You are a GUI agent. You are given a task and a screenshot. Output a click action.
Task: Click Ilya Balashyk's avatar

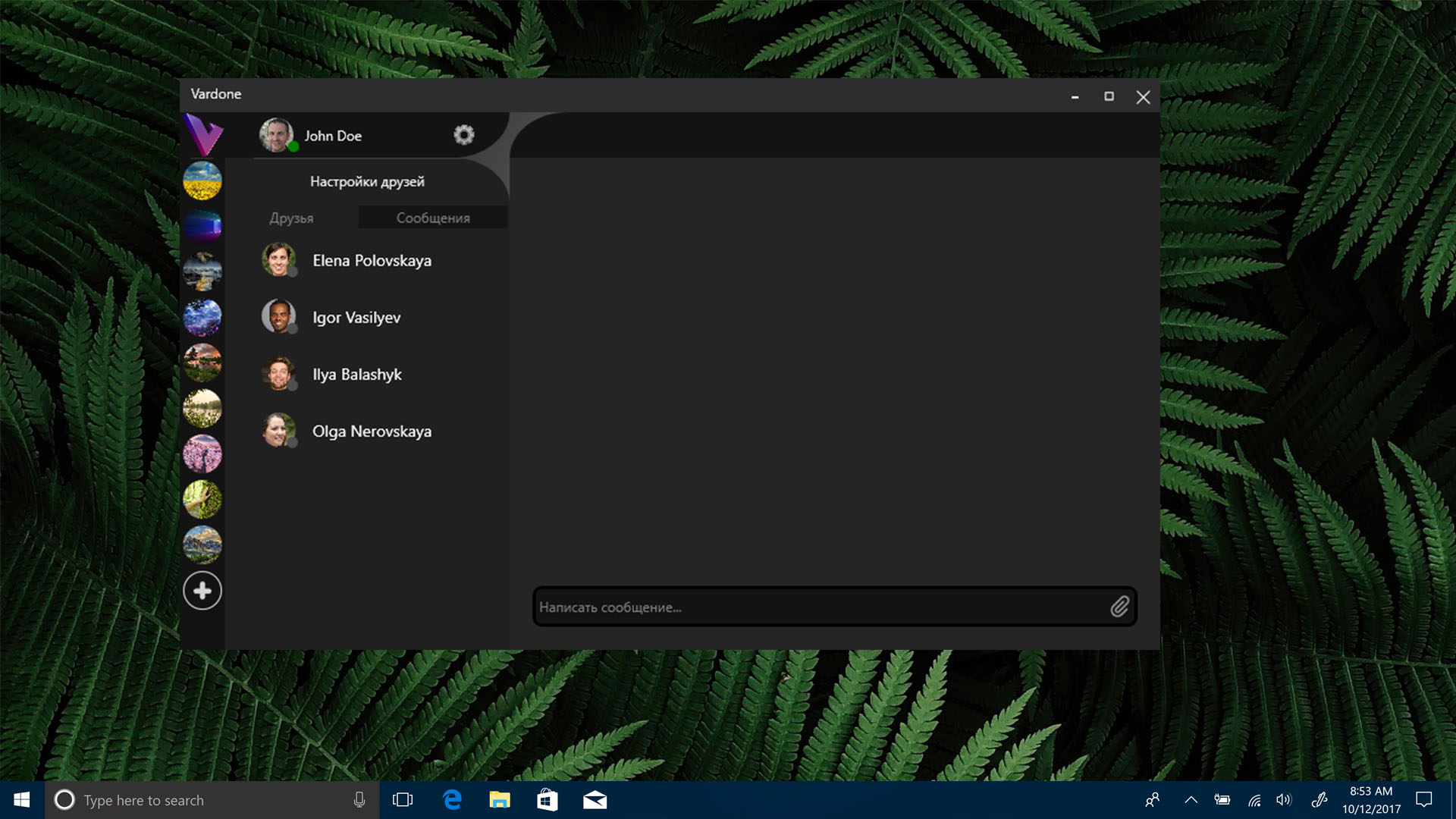278,373
